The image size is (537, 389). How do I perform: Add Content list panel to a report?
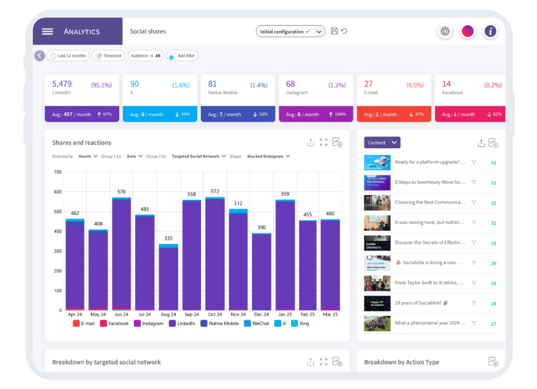tap(493, 143)
